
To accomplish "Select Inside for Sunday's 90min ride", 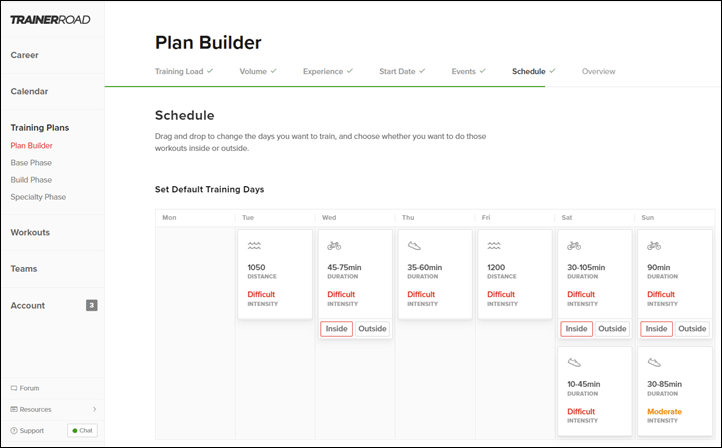I will (x=656, y=329).
